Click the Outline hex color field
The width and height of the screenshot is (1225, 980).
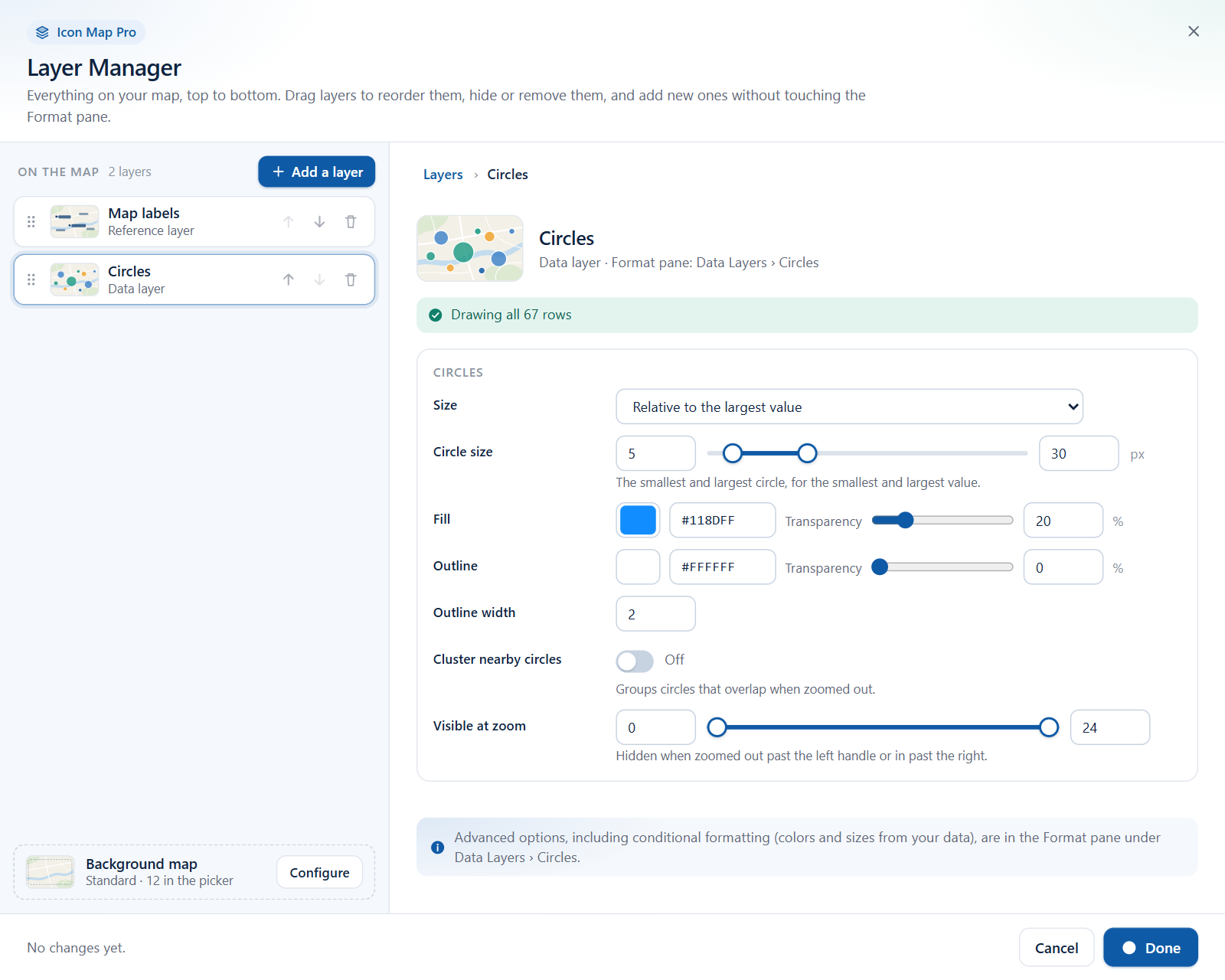coord(722,567)
